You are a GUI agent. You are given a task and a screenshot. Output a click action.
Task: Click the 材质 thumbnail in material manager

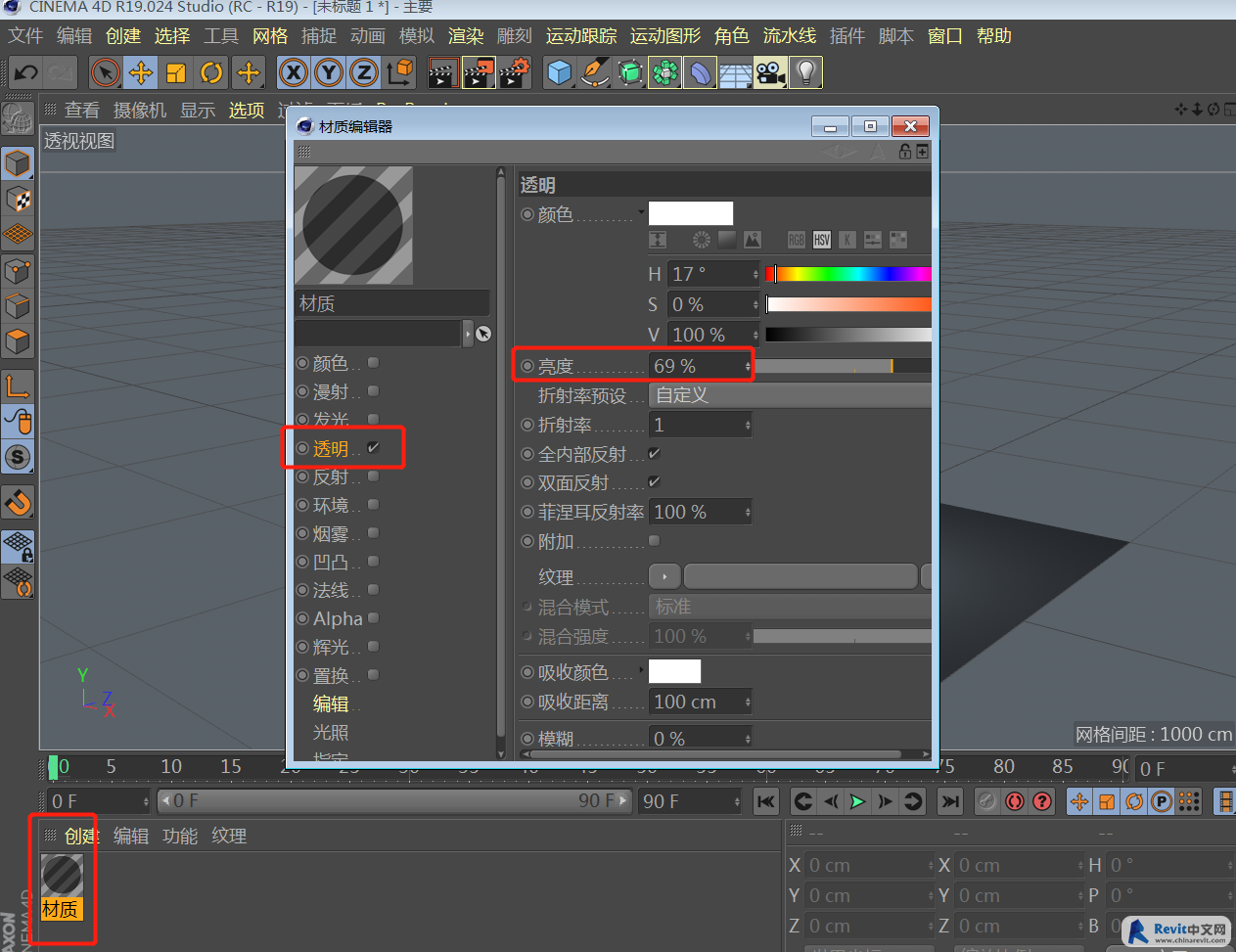coord(62,876)
